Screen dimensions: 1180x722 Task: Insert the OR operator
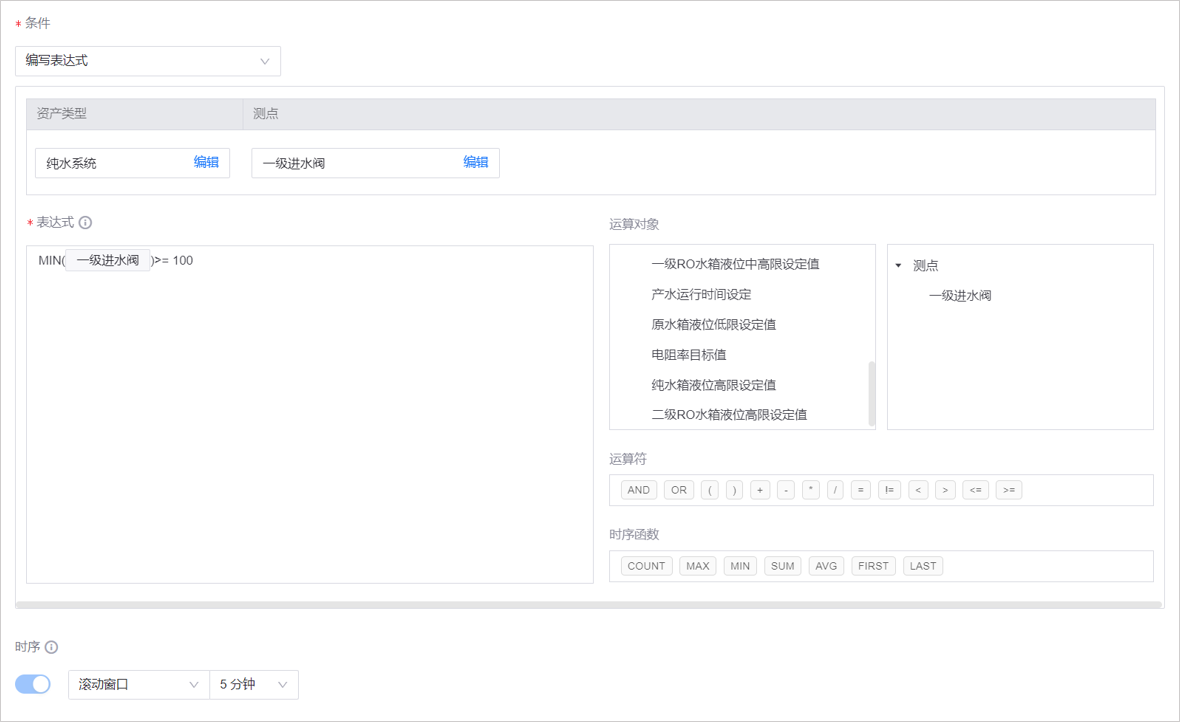679,490
